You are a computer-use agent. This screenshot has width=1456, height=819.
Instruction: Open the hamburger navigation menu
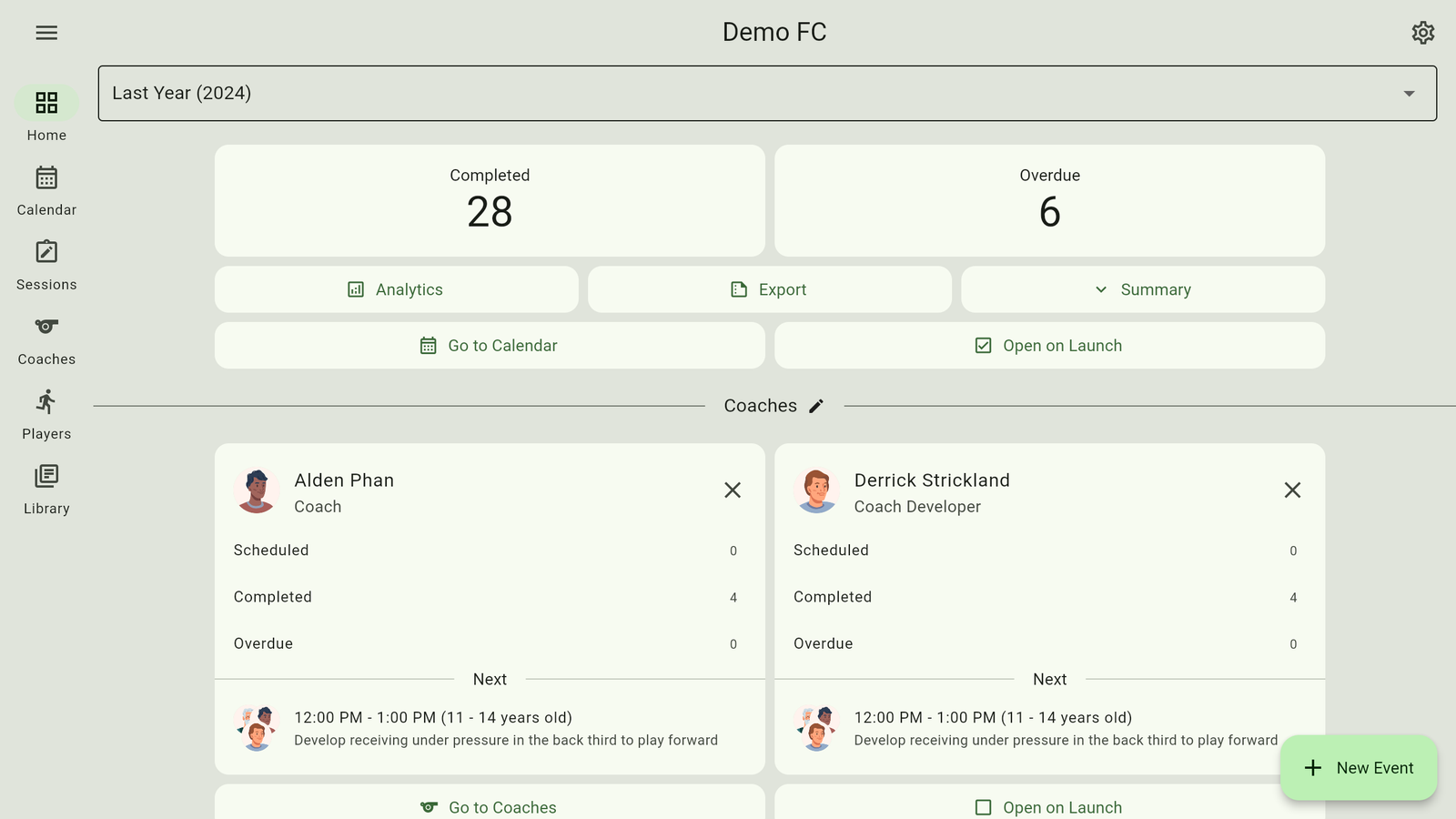[46, 33]
